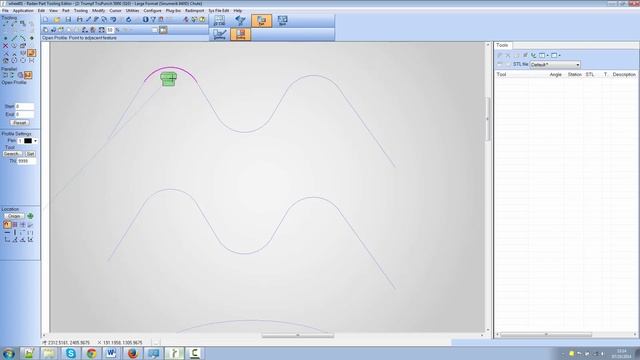Select the line tool in Tooling palette

coord(14,38)
